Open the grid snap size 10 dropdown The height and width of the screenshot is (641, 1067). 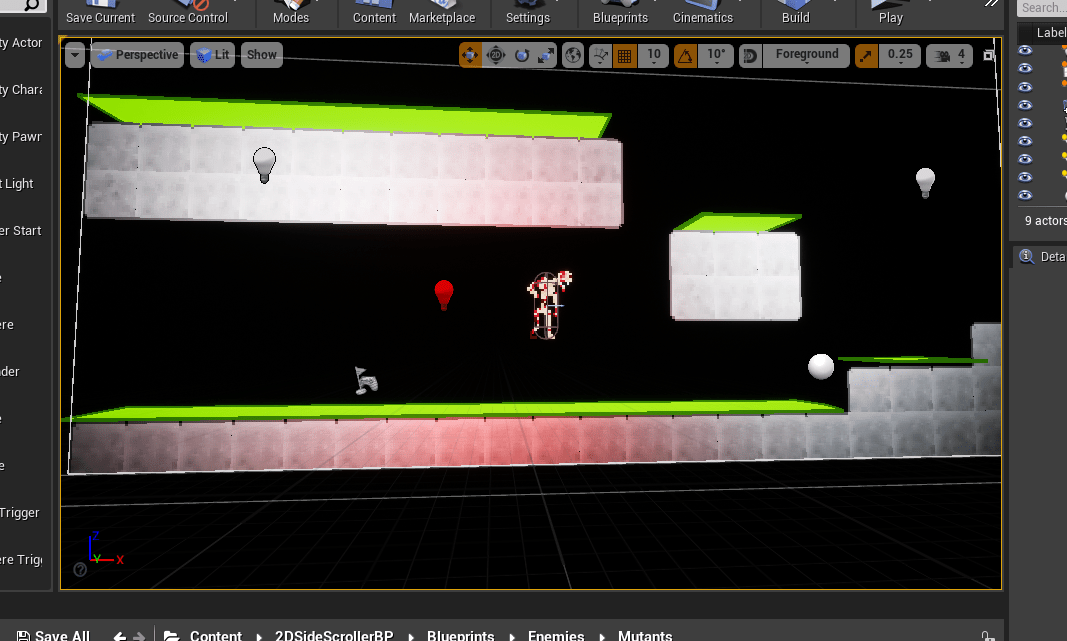(653, 55)
